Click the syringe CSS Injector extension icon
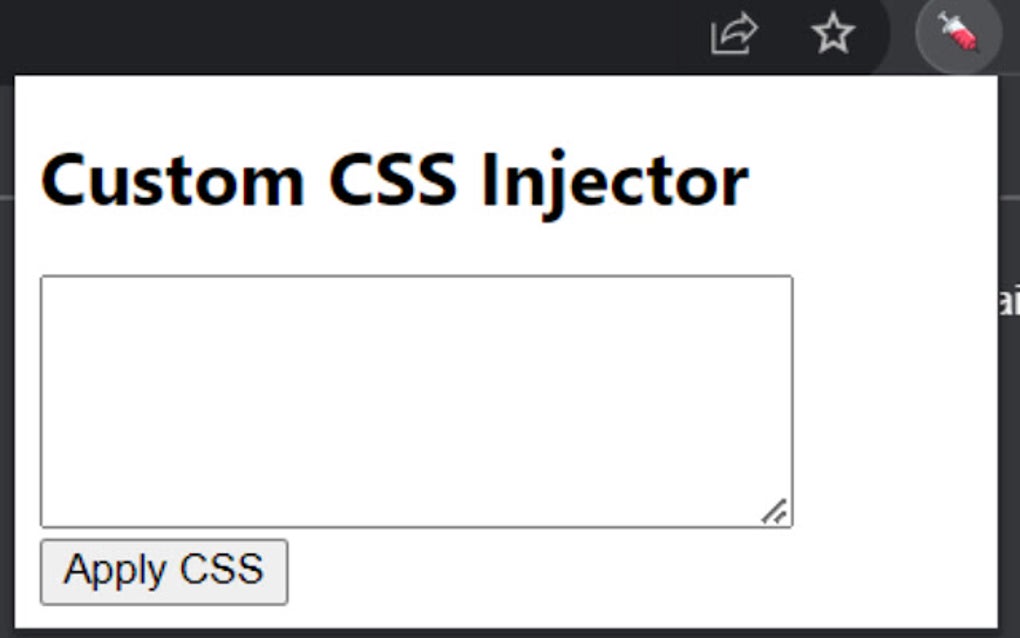1020x638 pixels. click(x=957, y=36)
